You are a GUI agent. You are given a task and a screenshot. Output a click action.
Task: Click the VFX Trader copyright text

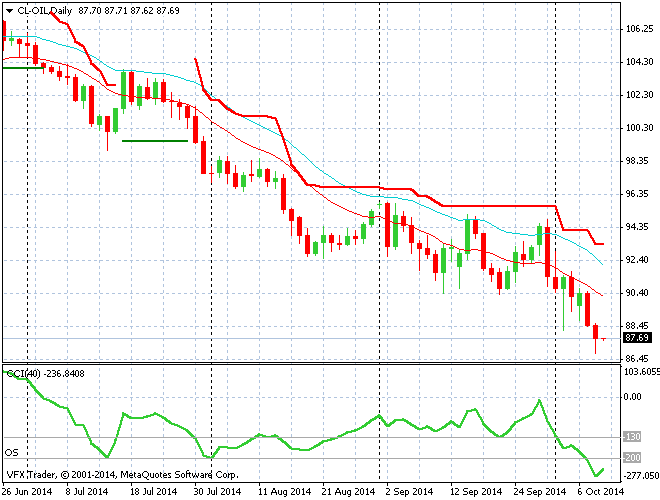pyautogui.click(x=121, y=475)
